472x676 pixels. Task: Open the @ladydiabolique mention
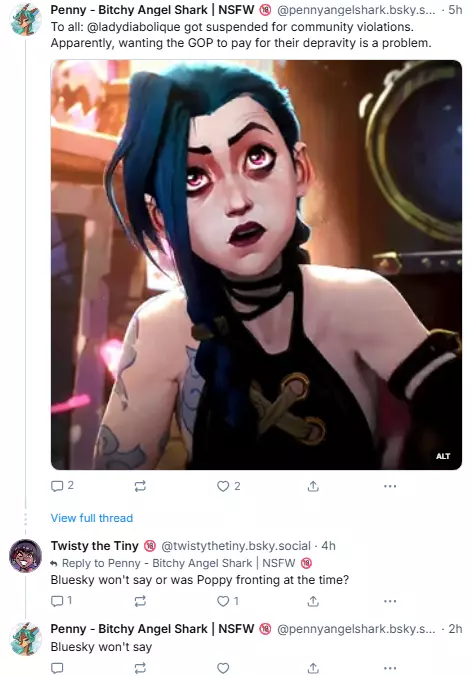(134, 27)
